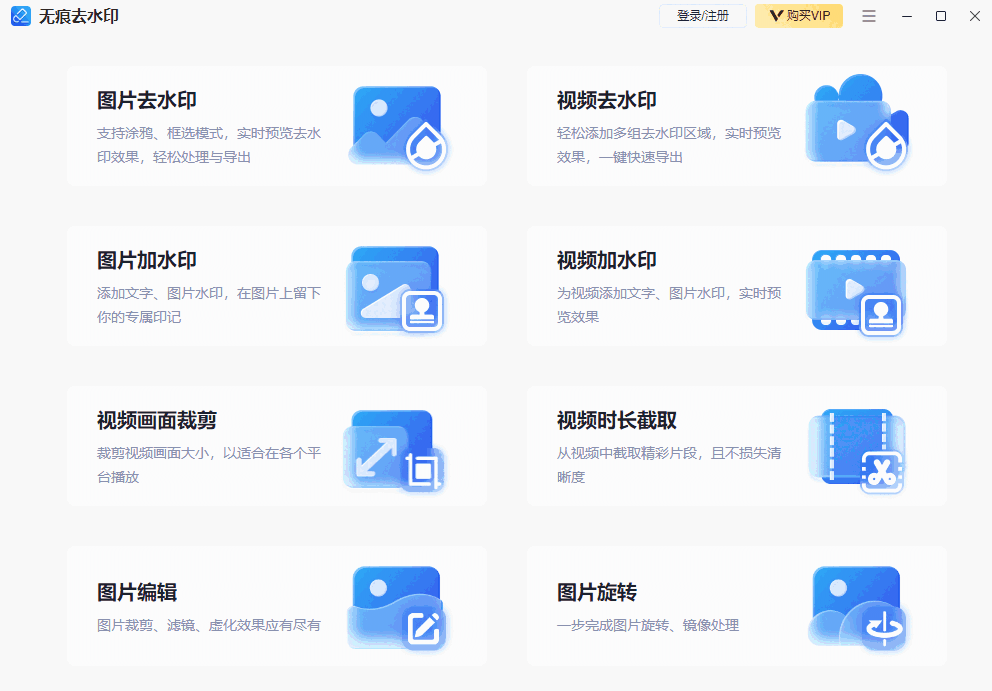Click the 视频去水印 video watermark removal icon
The image size is (992, 691).
856,124
